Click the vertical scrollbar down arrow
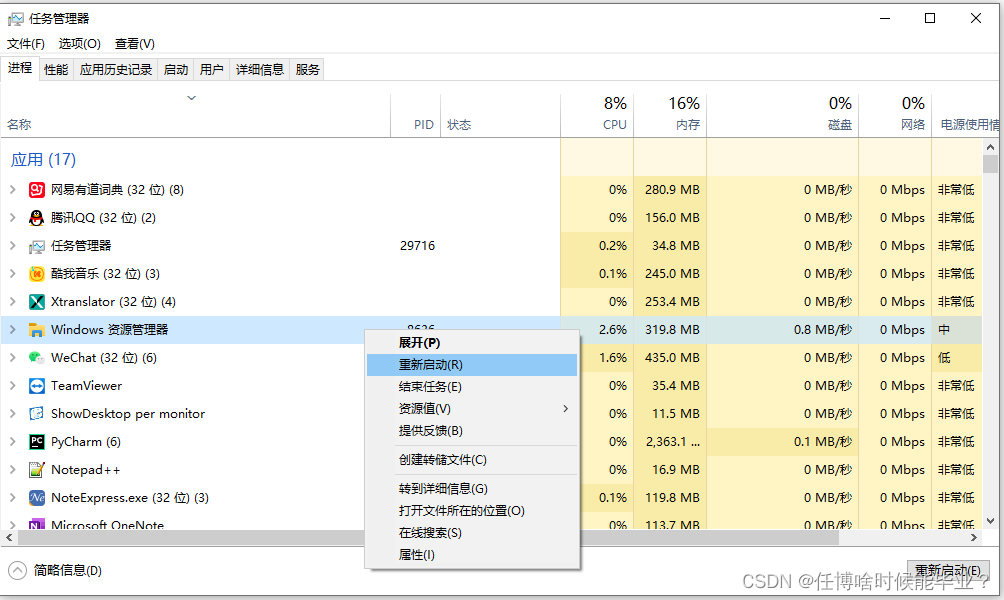This screenshot has width=1004, height=600. click(990, 521)
